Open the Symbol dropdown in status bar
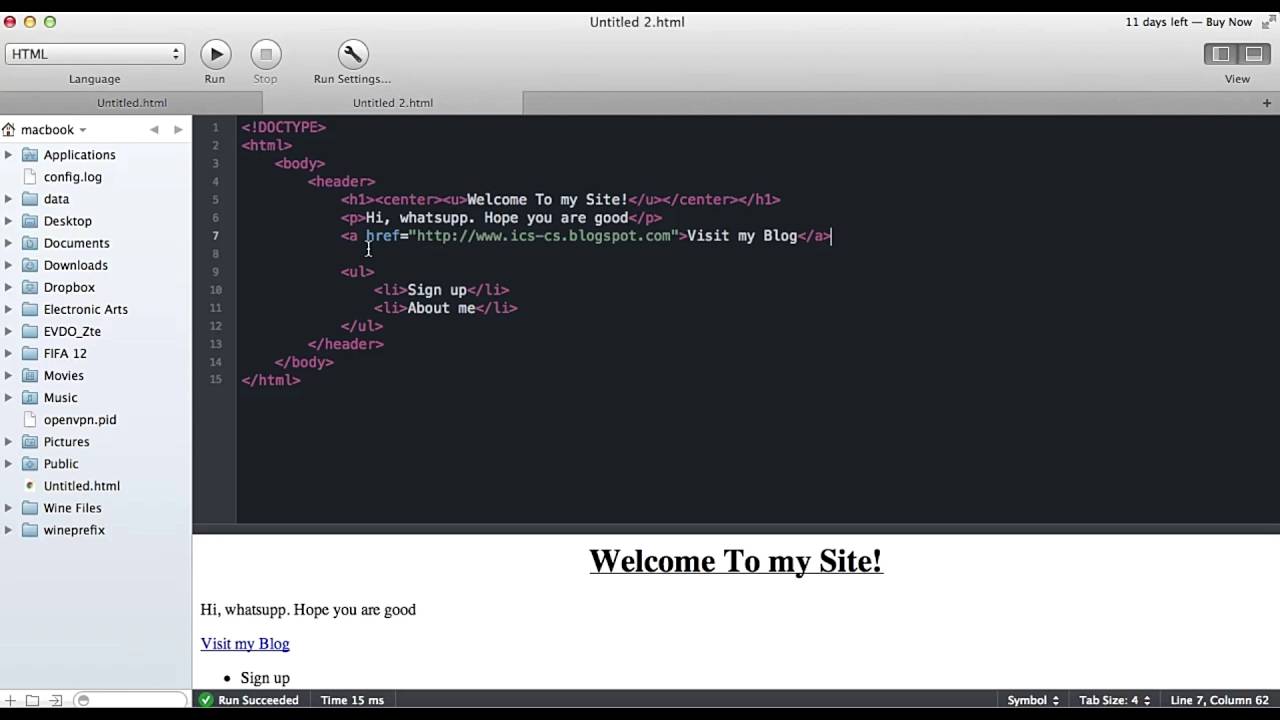1280x720 pixels. point(1033,701)
